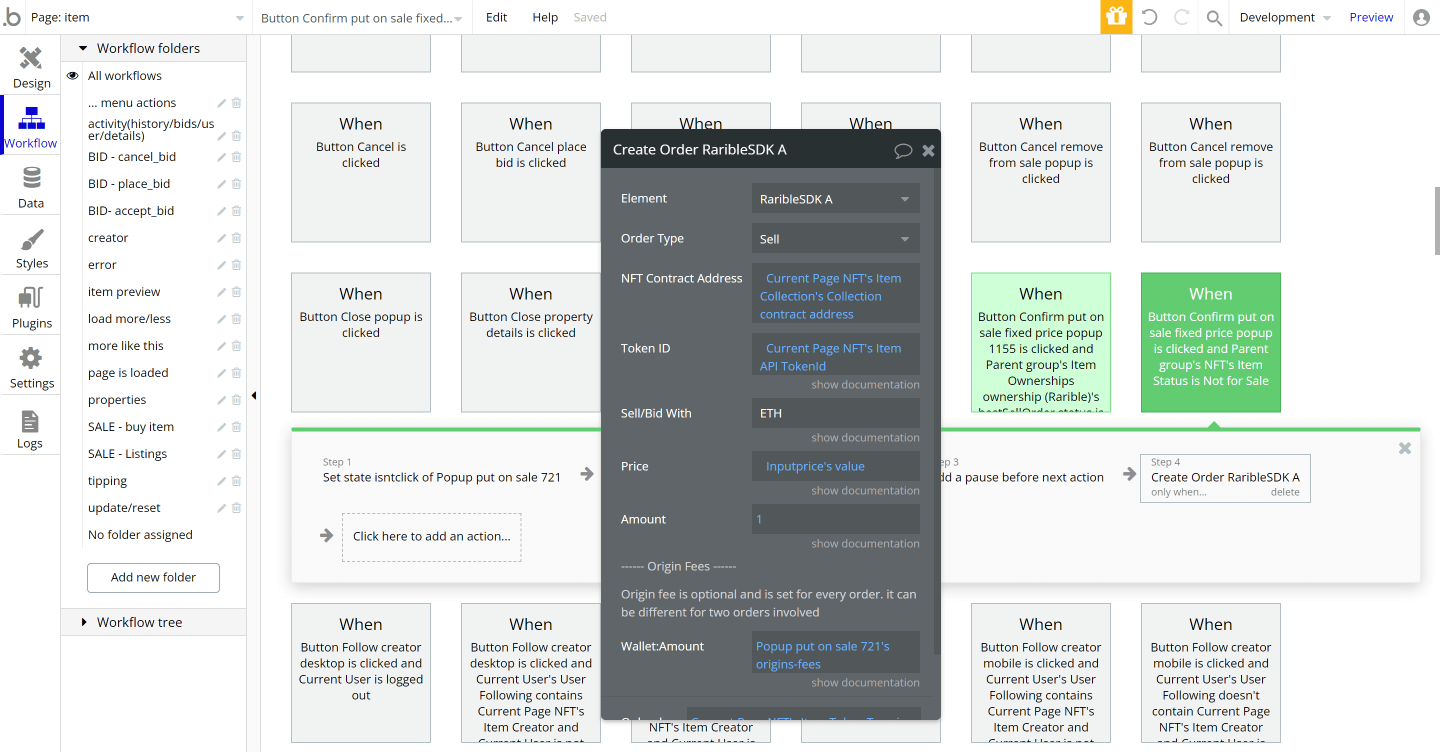
Task: Open the Data tab in left sidebar
Action: (31, 185)
